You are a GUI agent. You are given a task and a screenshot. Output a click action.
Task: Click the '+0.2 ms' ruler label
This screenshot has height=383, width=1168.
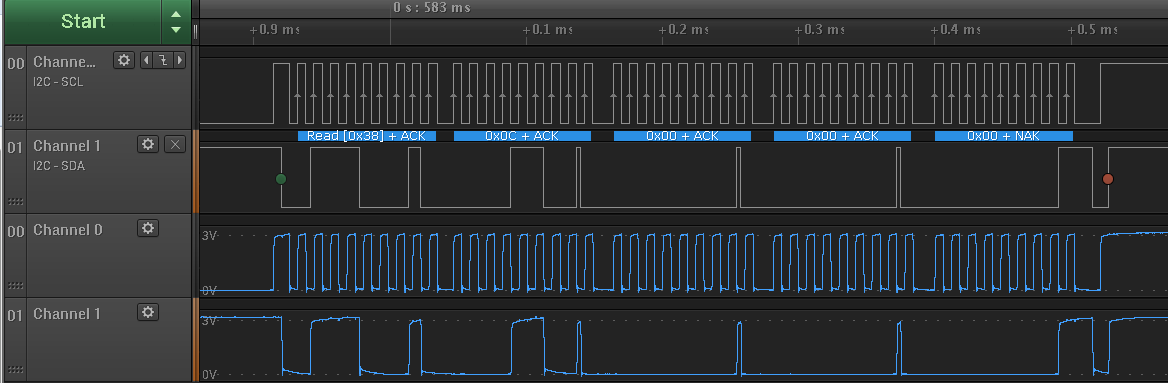(685, 30)
